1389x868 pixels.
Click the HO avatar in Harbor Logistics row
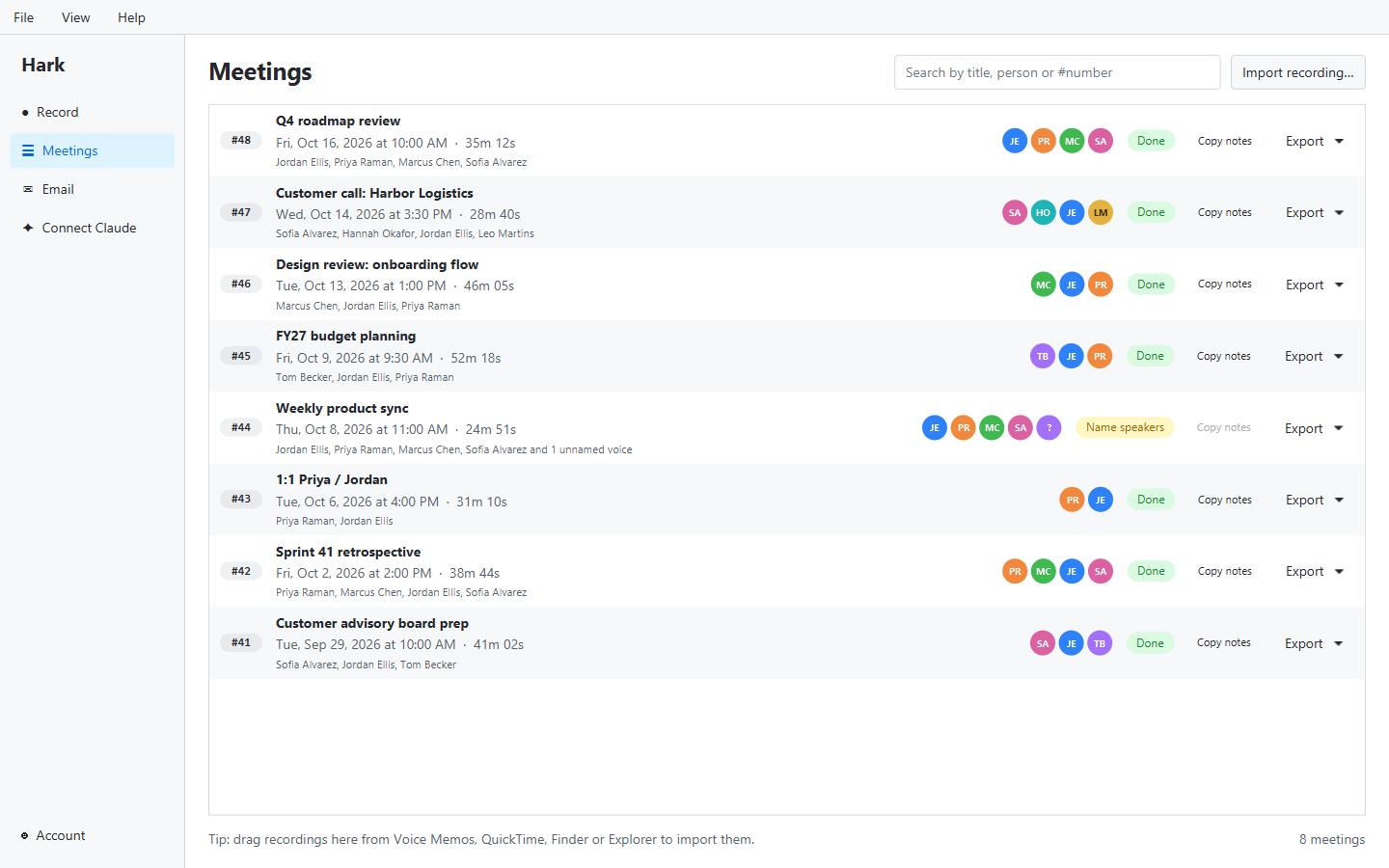tap(1043, 212)
